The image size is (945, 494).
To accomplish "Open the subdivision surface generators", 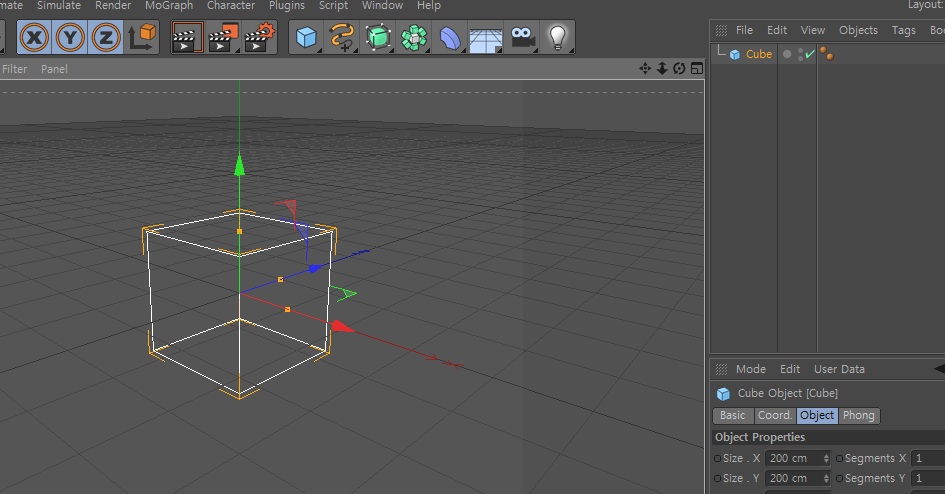I will [x=378, y=37].
